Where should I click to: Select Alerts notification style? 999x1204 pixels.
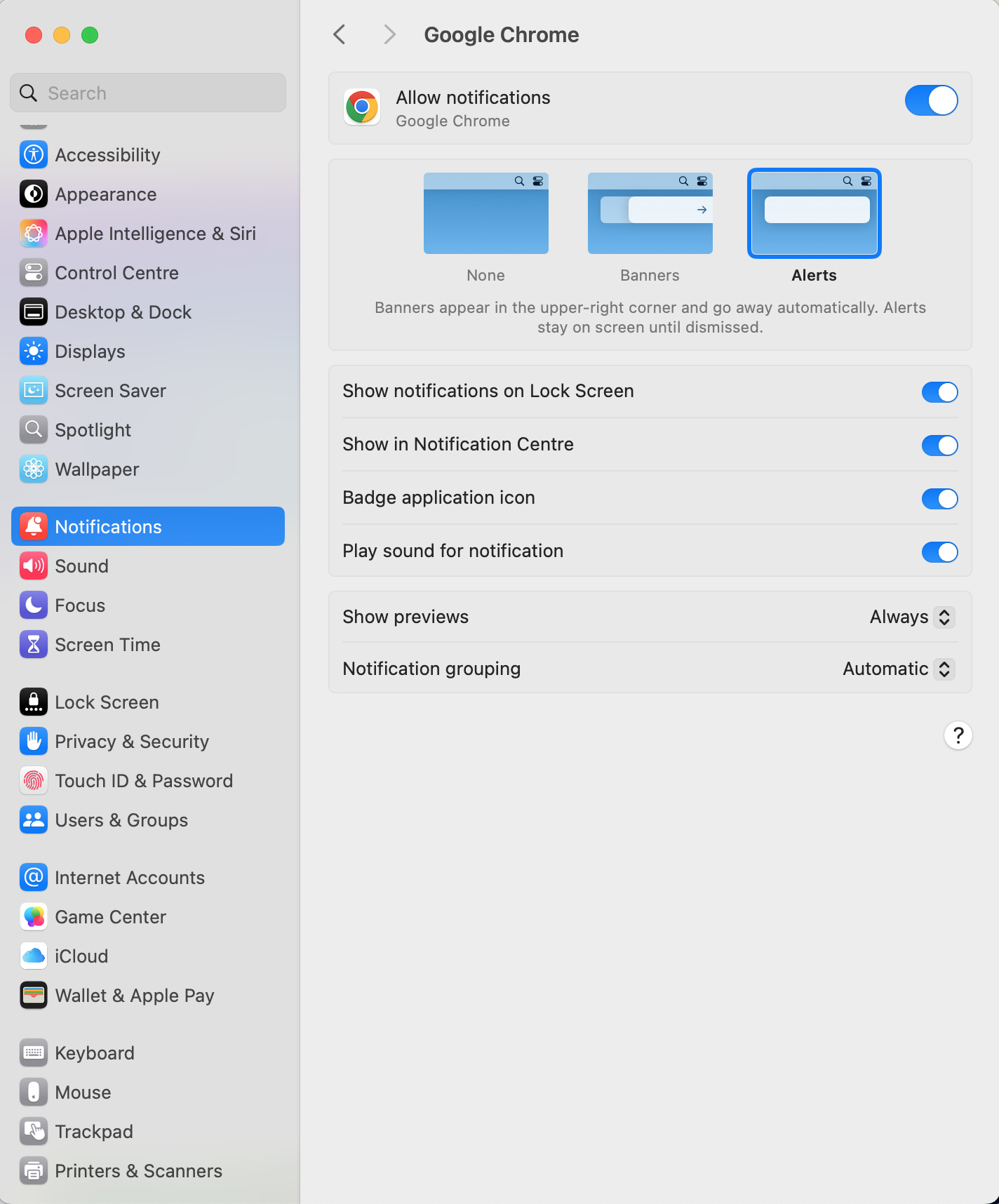814,213
